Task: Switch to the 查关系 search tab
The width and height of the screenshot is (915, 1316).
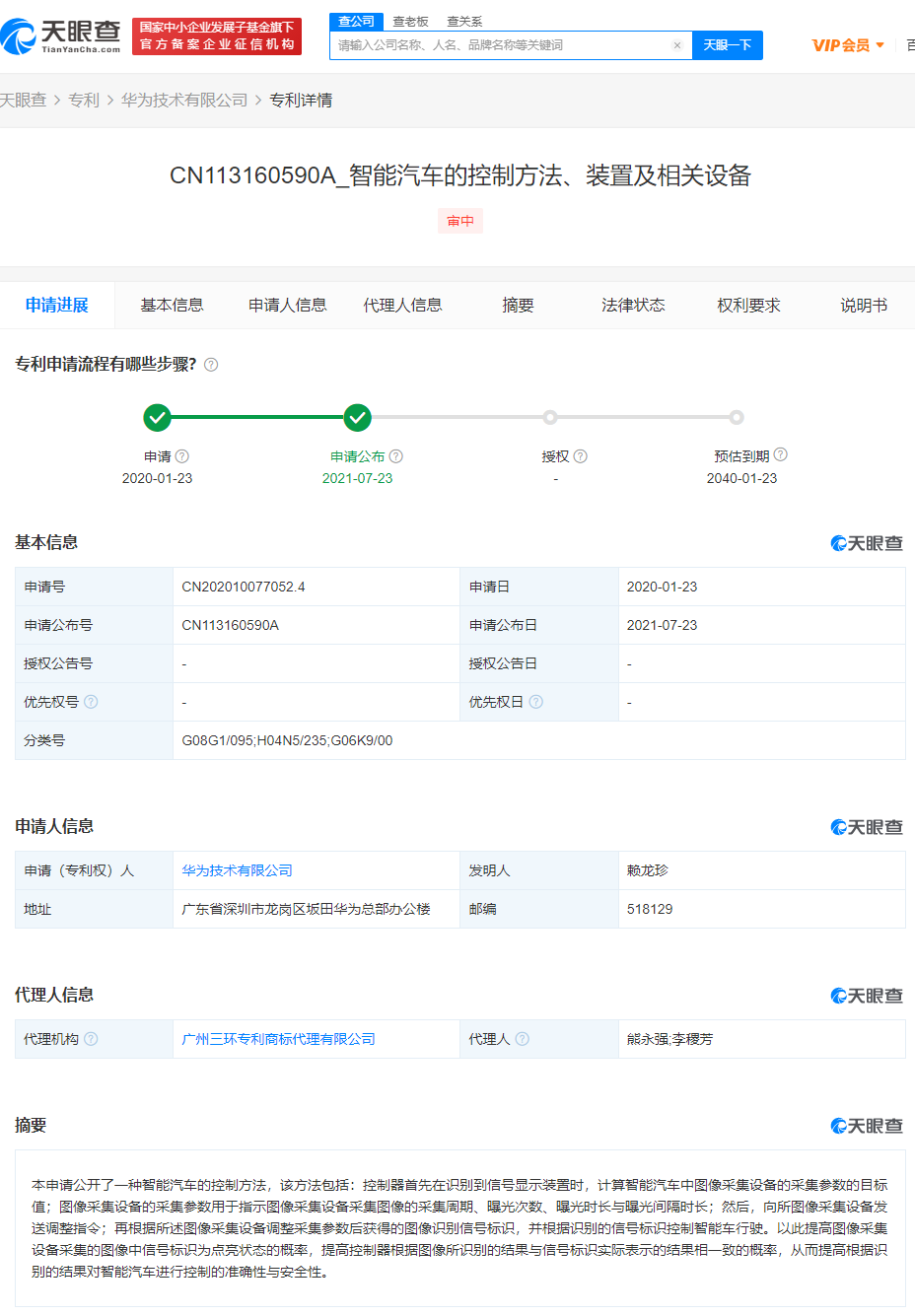Action: [x=462, y=21]
